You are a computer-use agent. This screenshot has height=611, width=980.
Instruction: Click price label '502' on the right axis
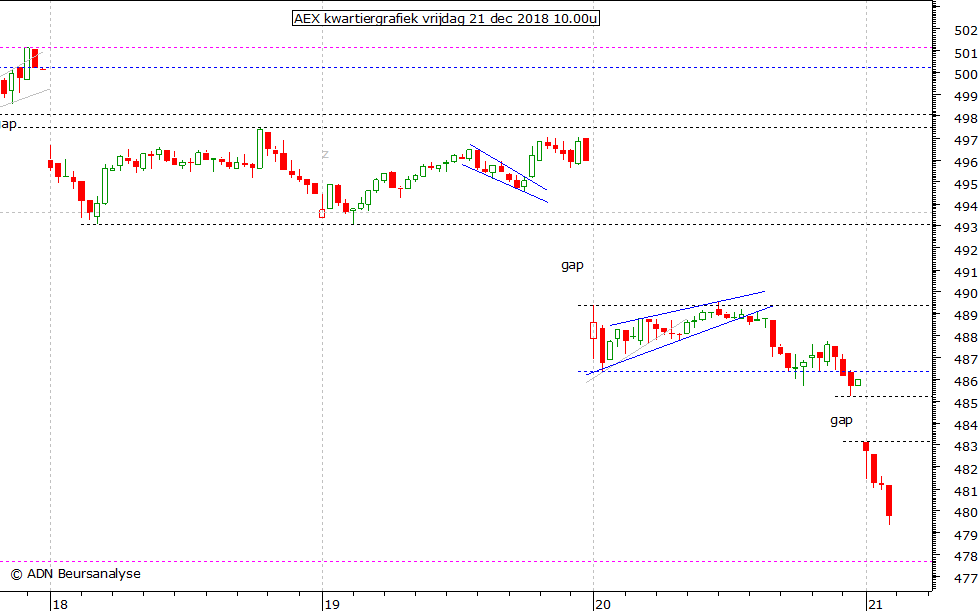[966, 31]
